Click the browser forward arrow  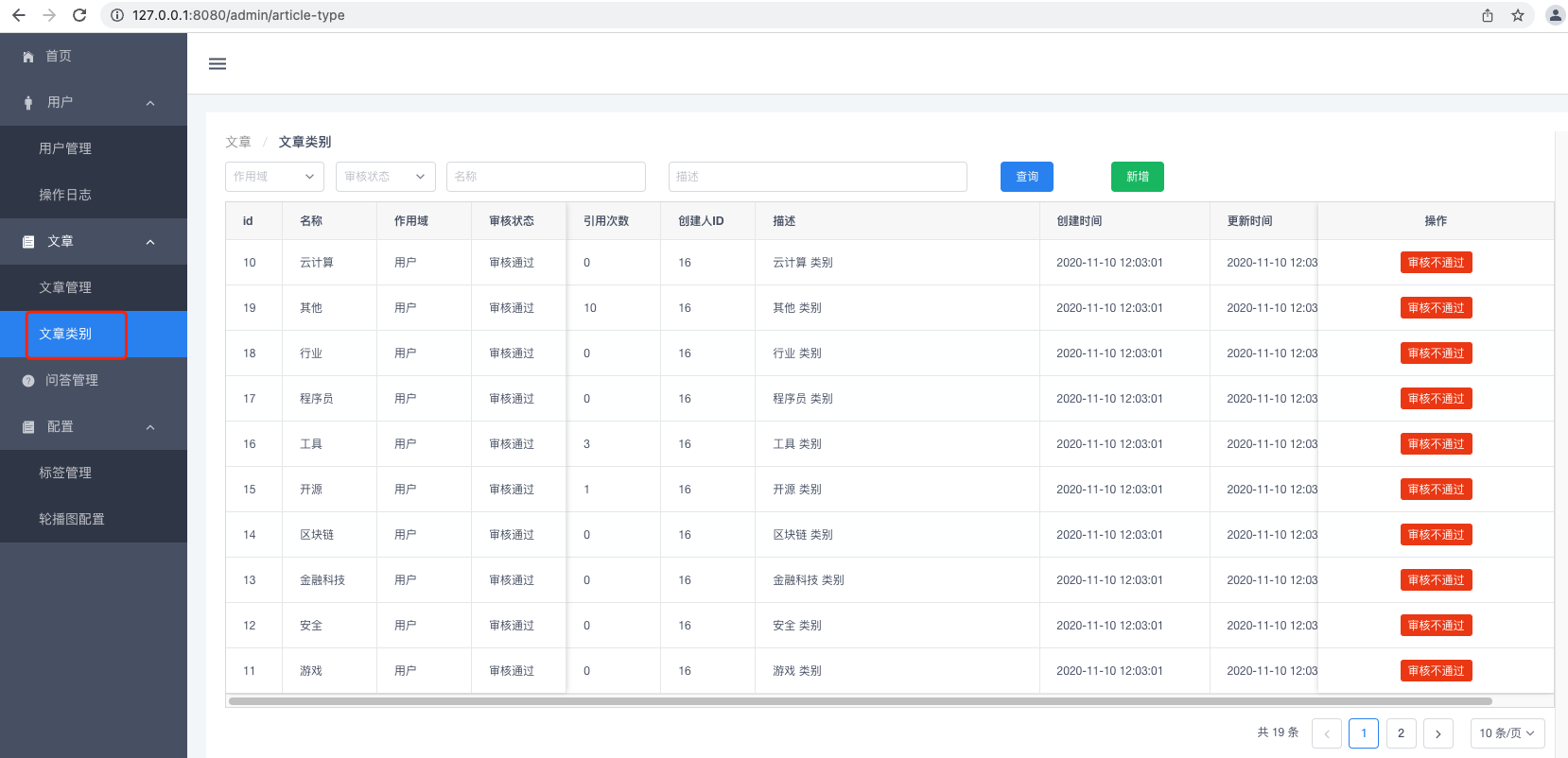pyautogui.click(x=49, y=15)
